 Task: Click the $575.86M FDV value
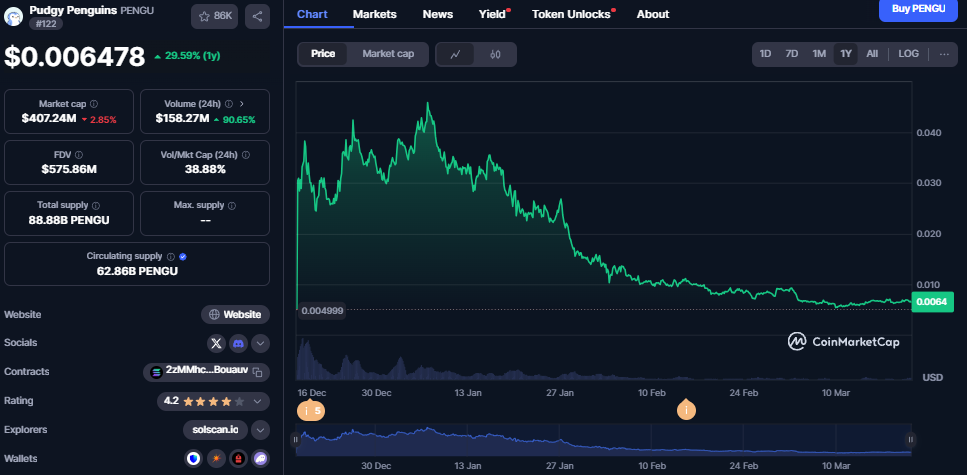pos(69,169)
